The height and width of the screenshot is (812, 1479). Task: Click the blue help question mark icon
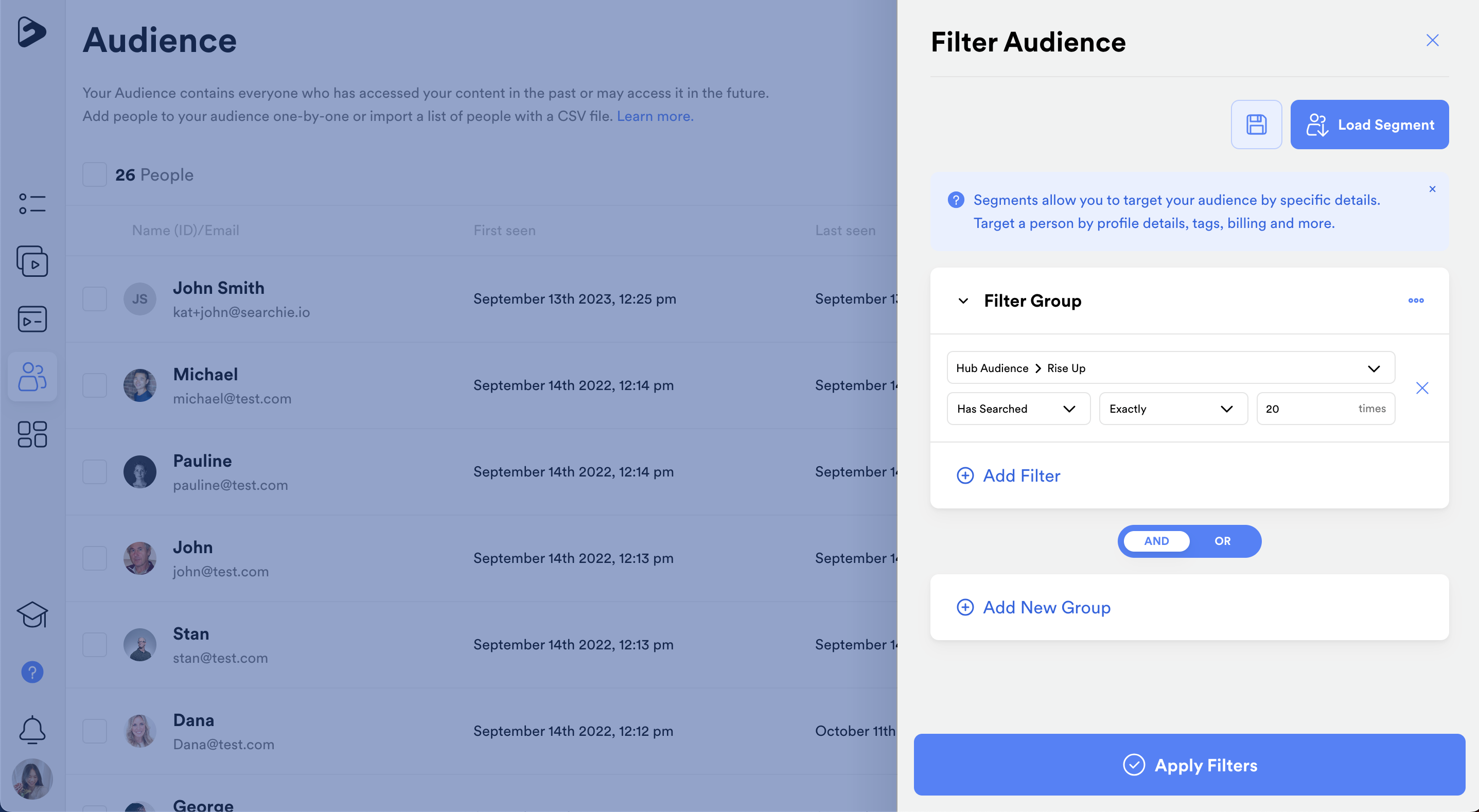pos(32,672)
